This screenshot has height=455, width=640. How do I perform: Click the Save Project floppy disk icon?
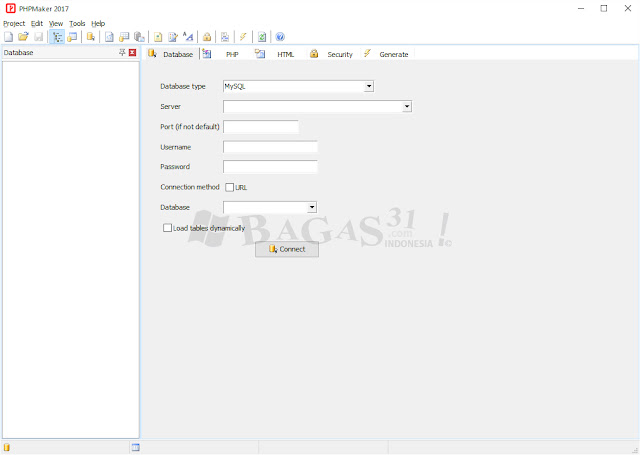pos(38,37)
